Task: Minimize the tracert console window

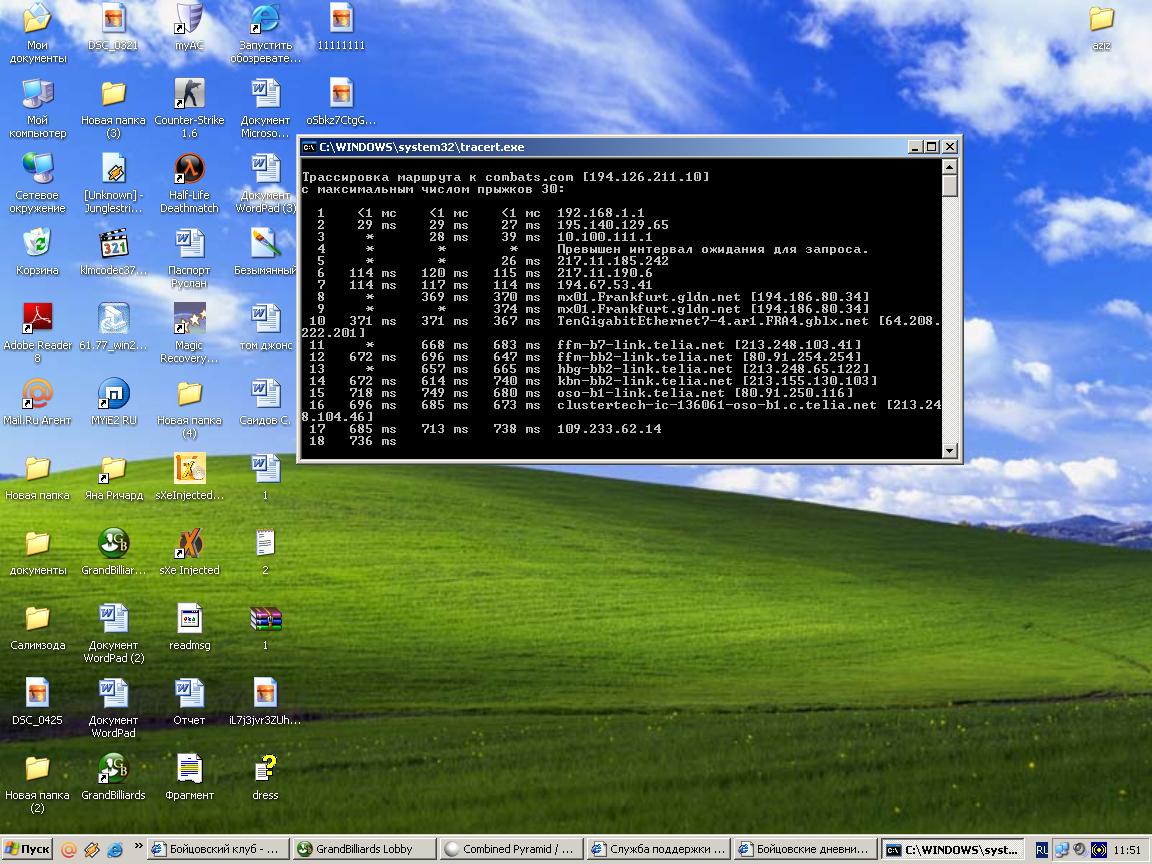Action: (915, 147)
